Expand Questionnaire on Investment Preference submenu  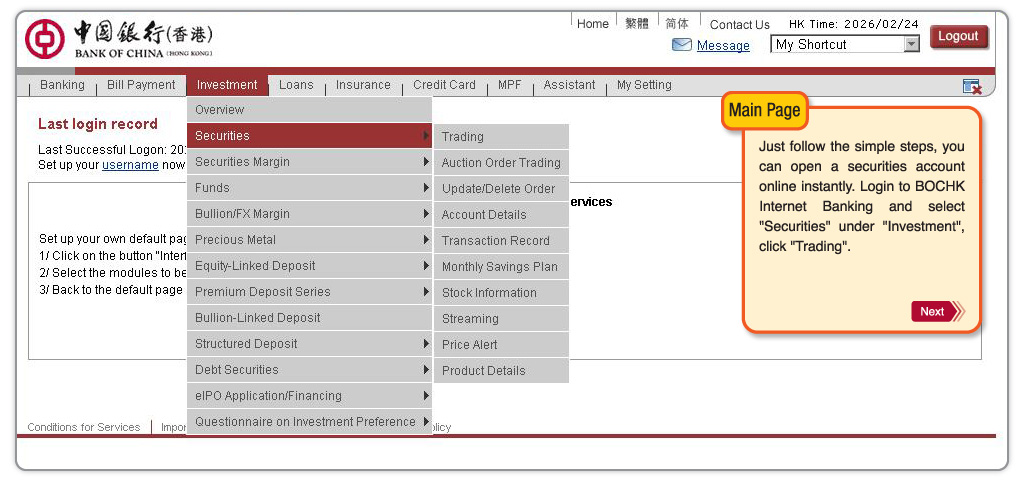point(309,422)
